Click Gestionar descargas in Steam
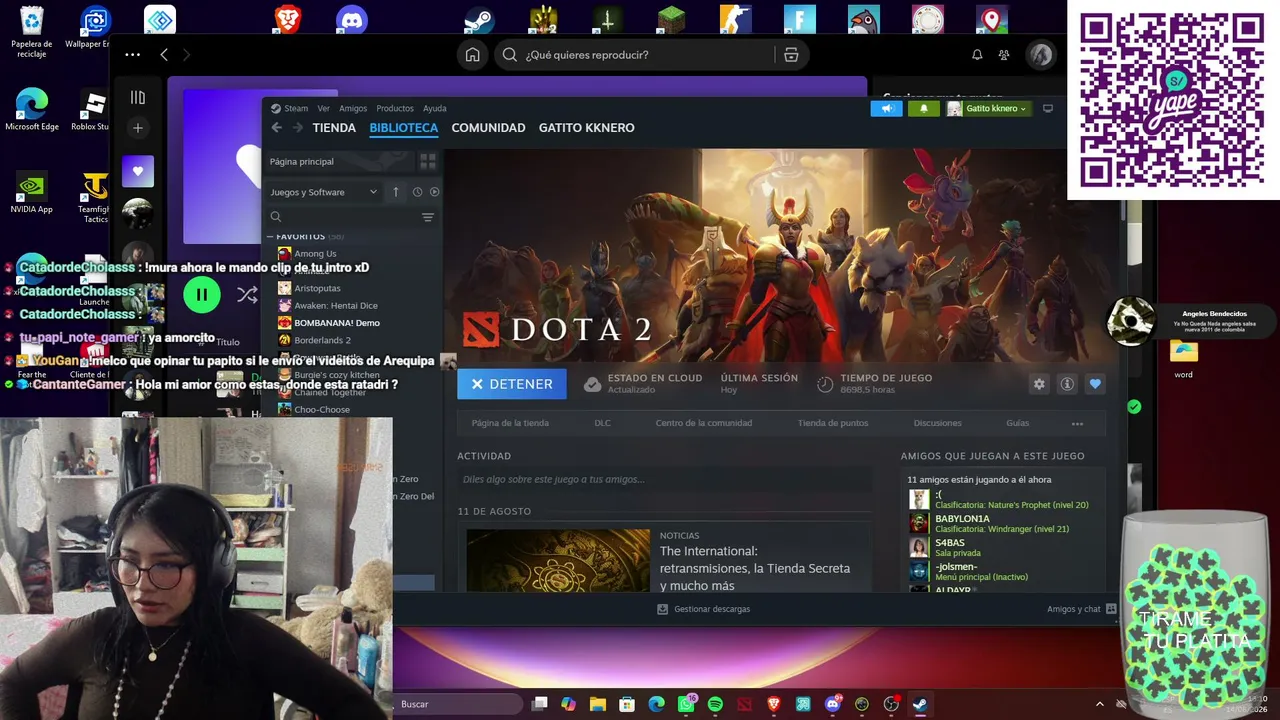Image resolution: width=1280 pixels, height=720 pixels. [704, 609]
